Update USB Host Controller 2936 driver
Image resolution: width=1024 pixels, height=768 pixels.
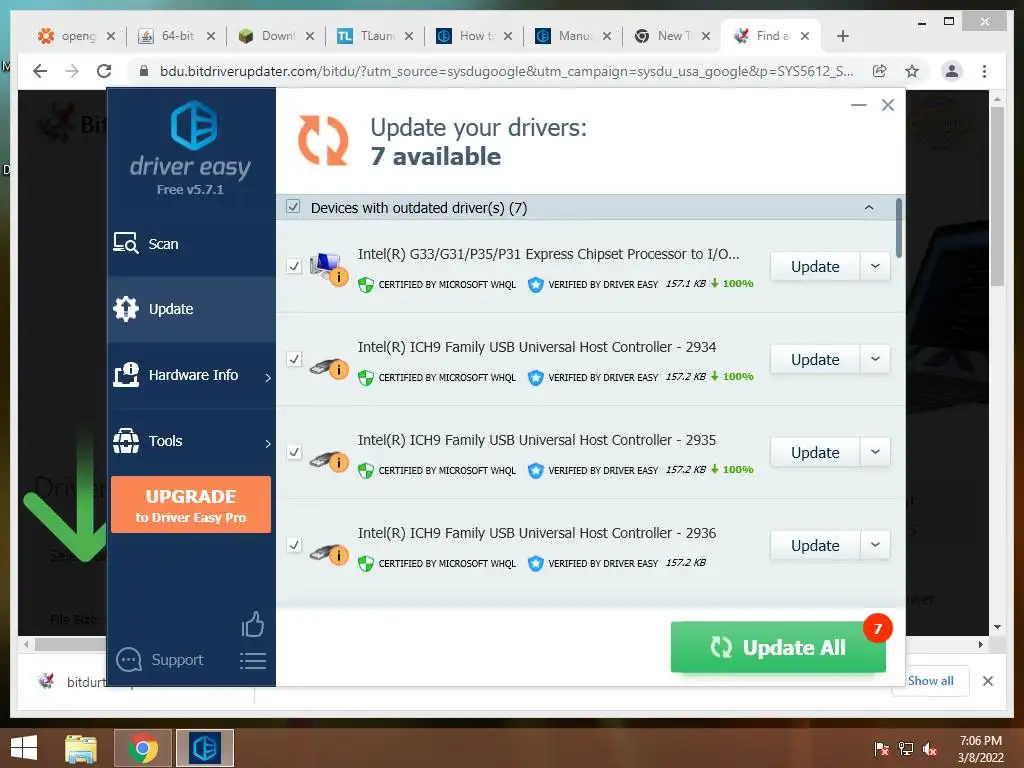815,545
